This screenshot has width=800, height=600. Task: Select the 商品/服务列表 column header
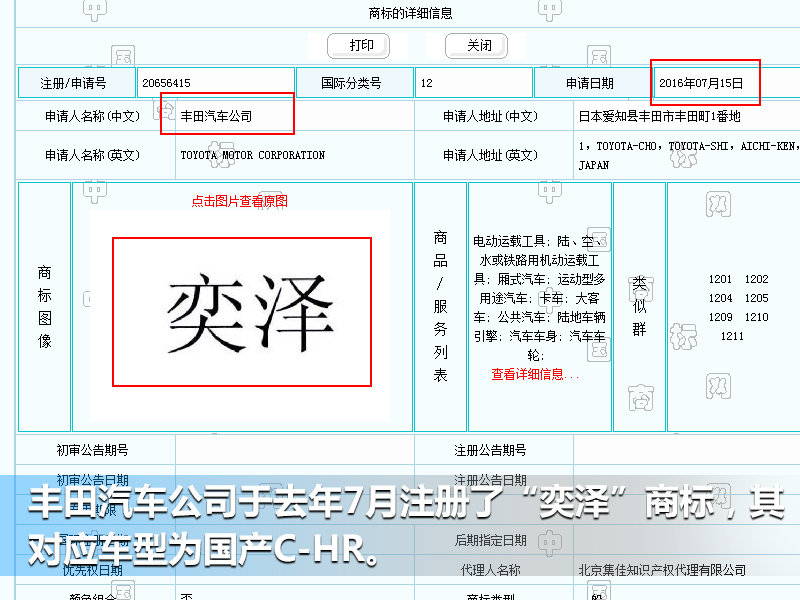pyautogui.click(x=440, y=307)
